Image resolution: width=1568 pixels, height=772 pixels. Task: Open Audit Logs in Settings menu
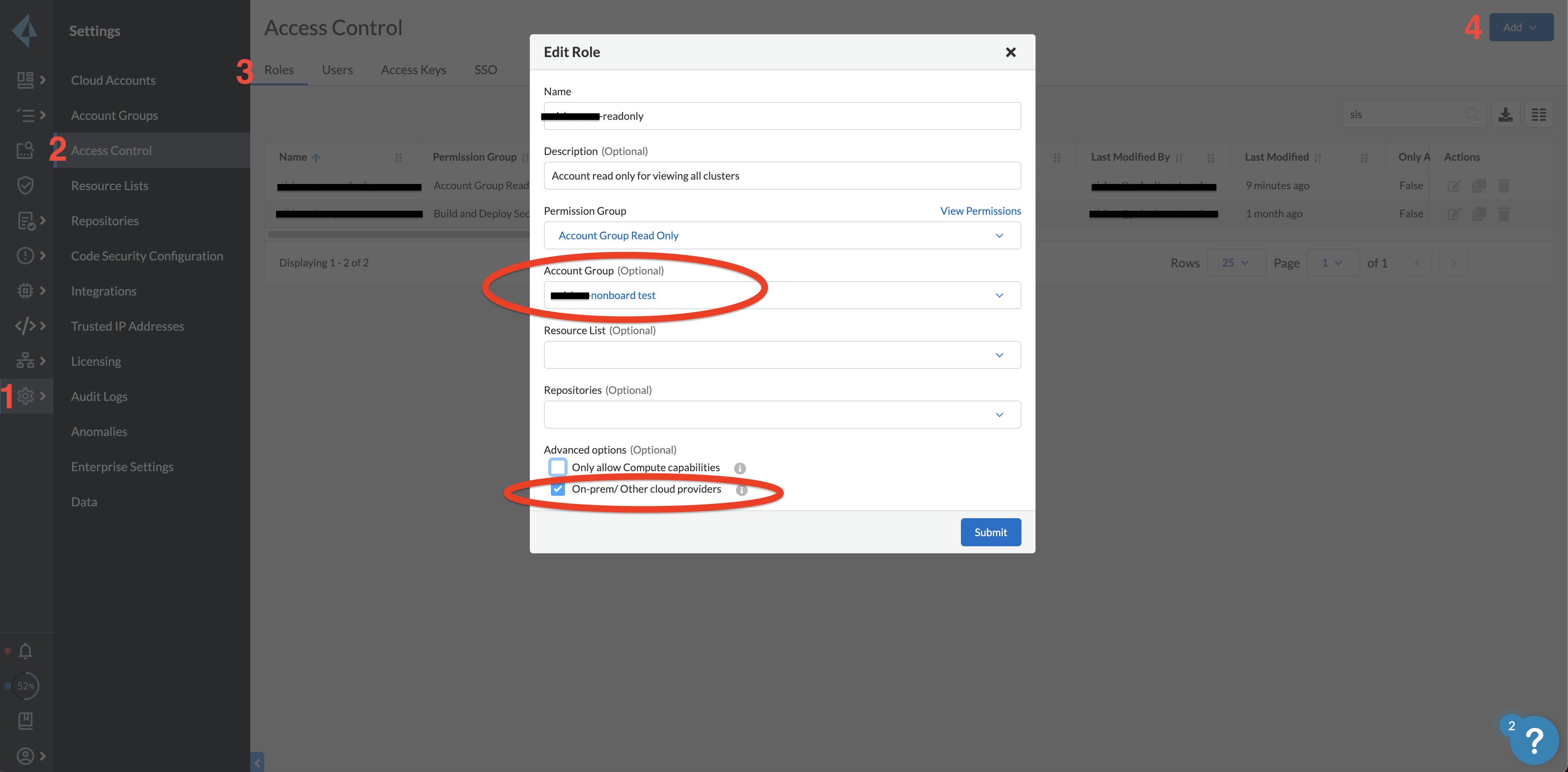click(99, 397)
